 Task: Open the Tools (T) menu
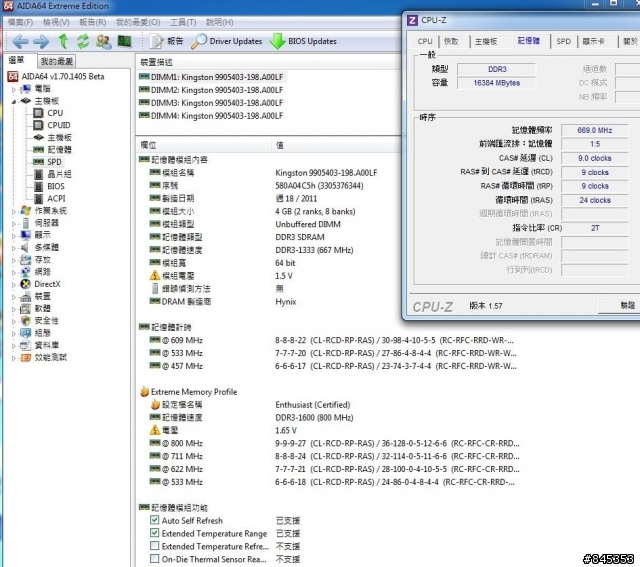coord(183,22)
